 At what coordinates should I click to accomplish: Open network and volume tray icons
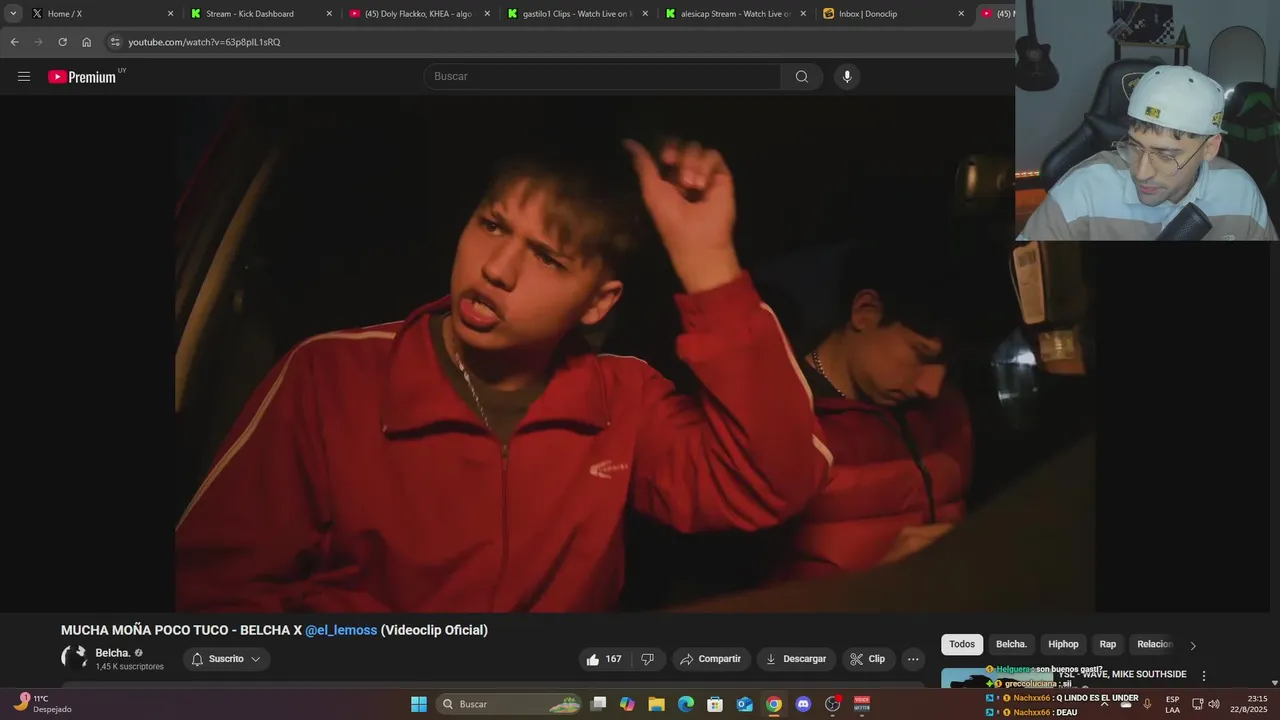point(1205,704)
